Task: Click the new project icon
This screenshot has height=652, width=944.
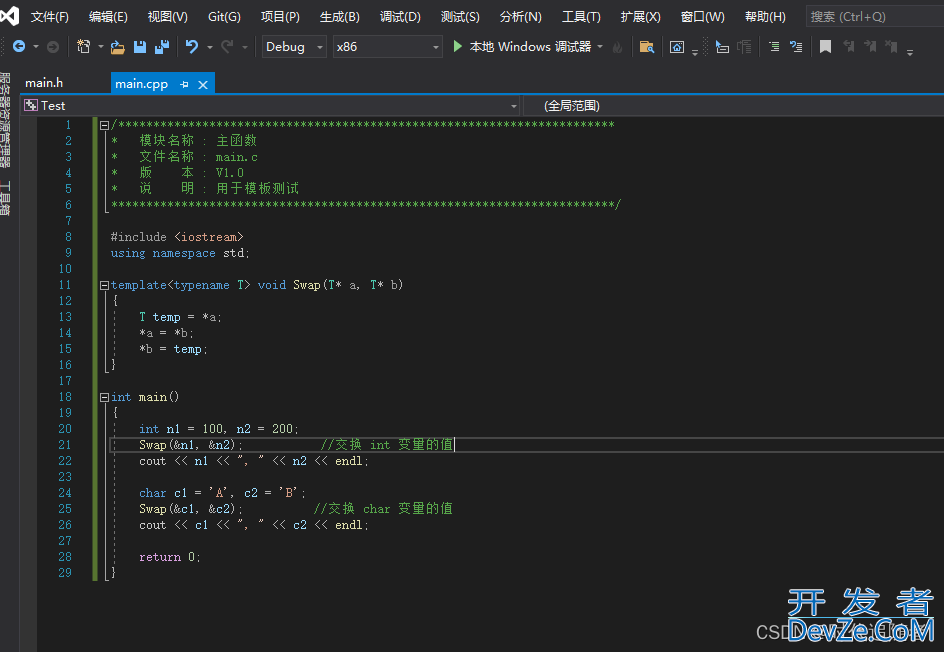Action: pos(84,46)
